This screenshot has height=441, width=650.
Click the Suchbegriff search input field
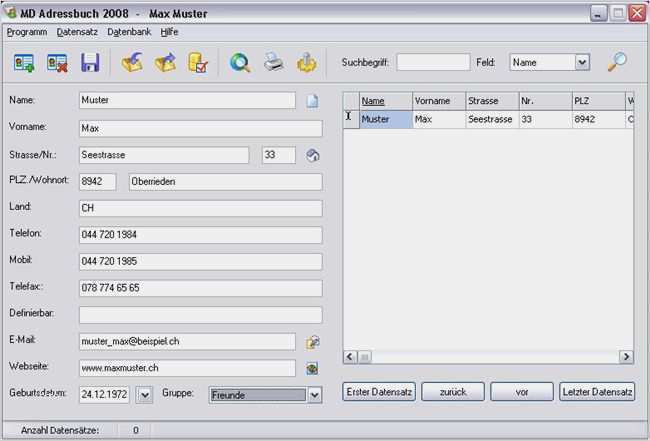tap(433, 62)
